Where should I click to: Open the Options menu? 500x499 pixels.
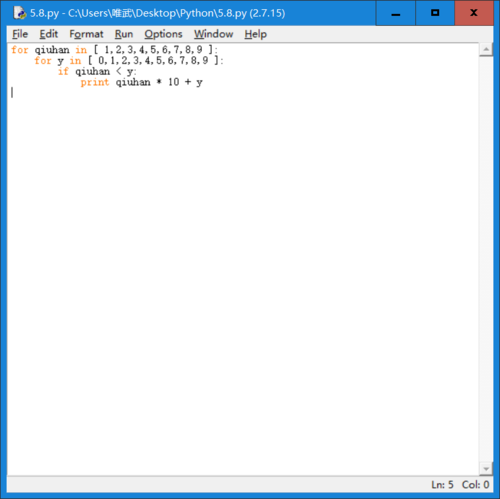click(163, 34)
